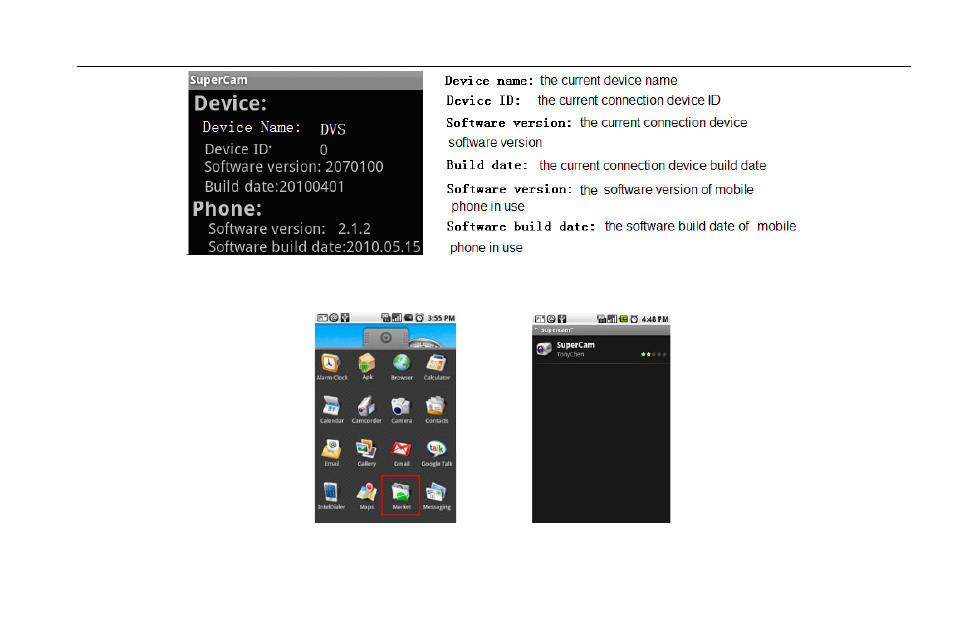Open the Email app
This screenshot has width=954, height=637.
pos(332,453)
